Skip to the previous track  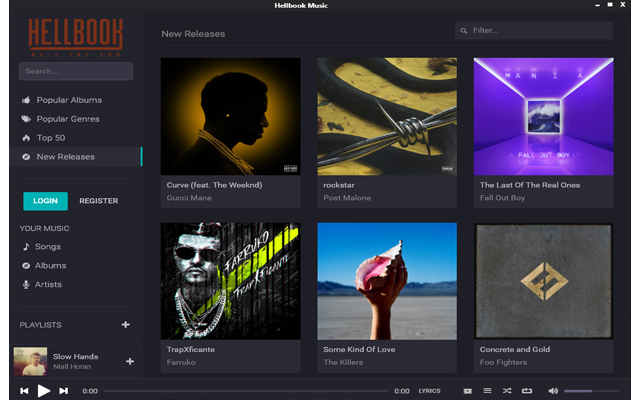[x=24, y=390]
